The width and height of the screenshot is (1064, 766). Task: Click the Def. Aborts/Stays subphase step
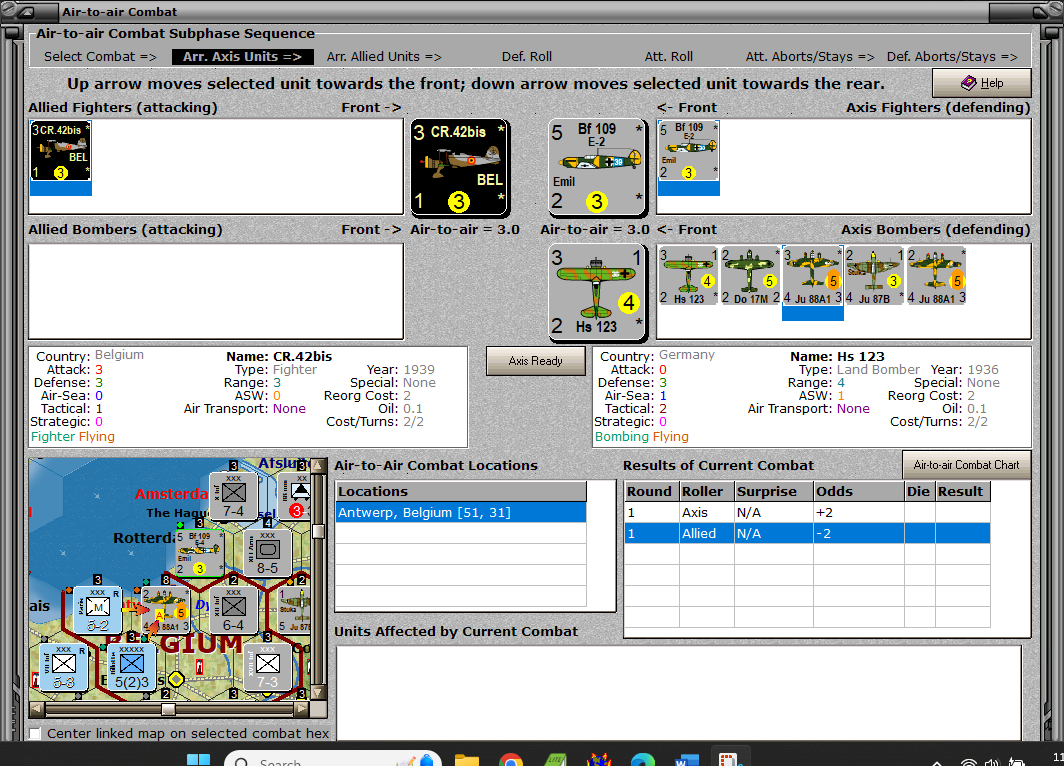pos(952,57)
